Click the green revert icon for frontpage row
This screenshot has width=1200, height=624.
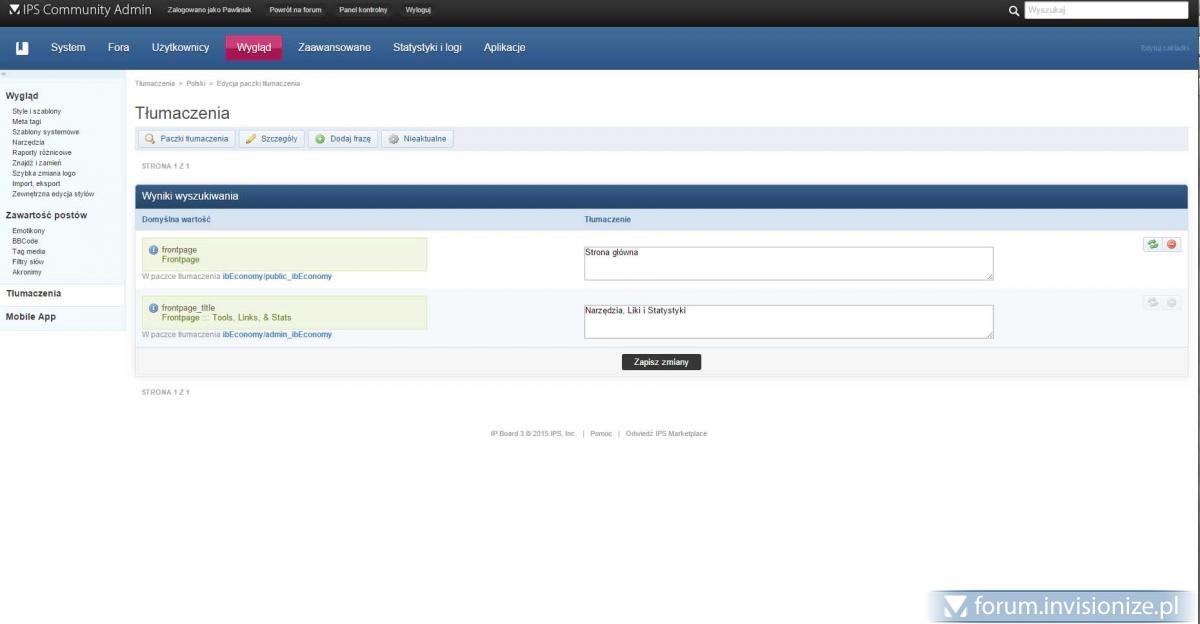pyautogui.click(x=1152, y=244)
